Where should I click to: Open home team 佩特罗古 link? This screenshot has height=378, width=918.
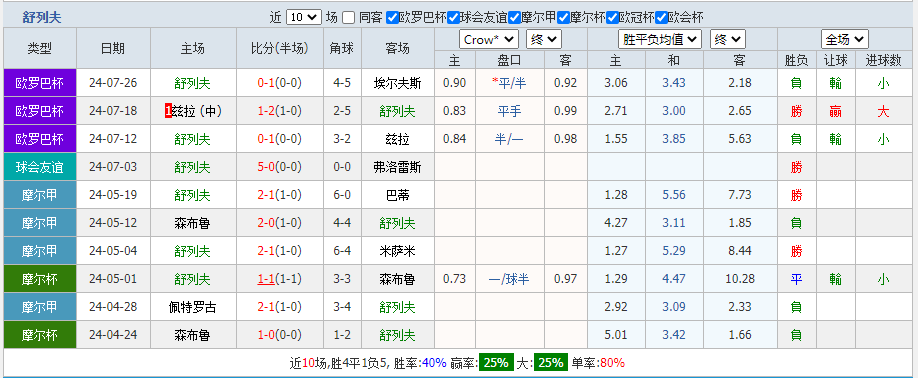pos(193,307)
